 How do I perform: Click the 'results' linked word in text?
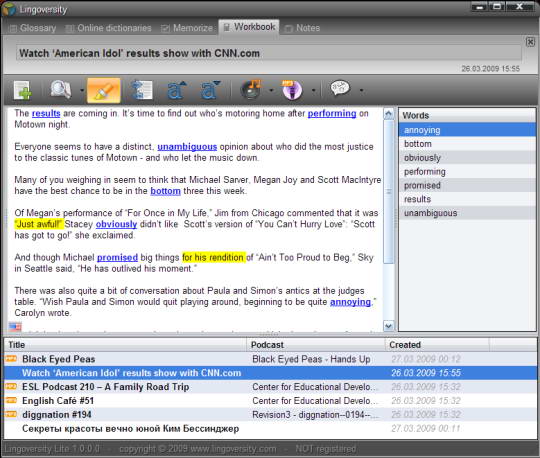point(46,113)
